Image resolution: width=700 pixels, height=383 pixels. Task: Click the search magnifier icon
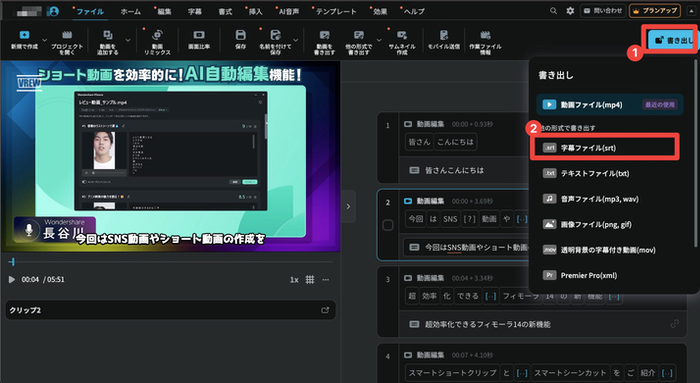[x=554, y=11]
